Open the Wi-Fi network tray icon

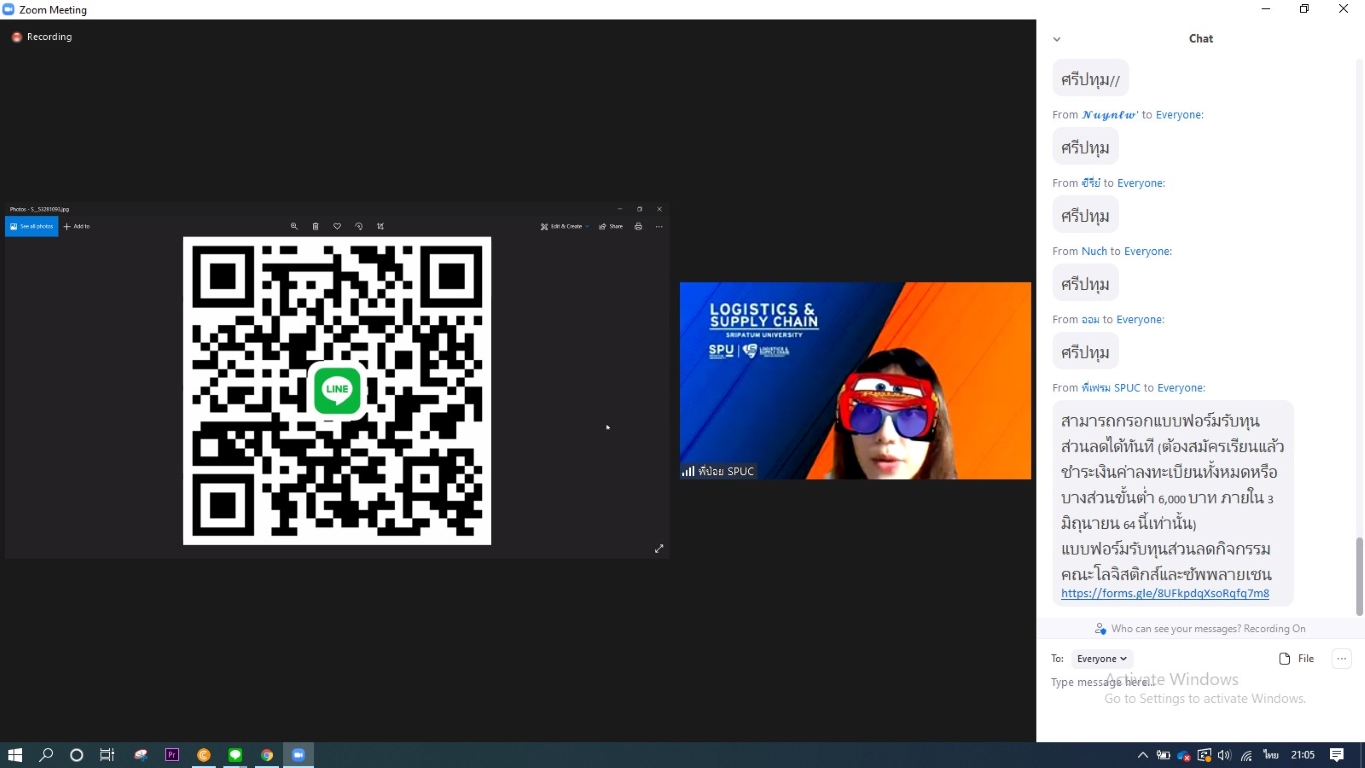(x=1246, y=755)
